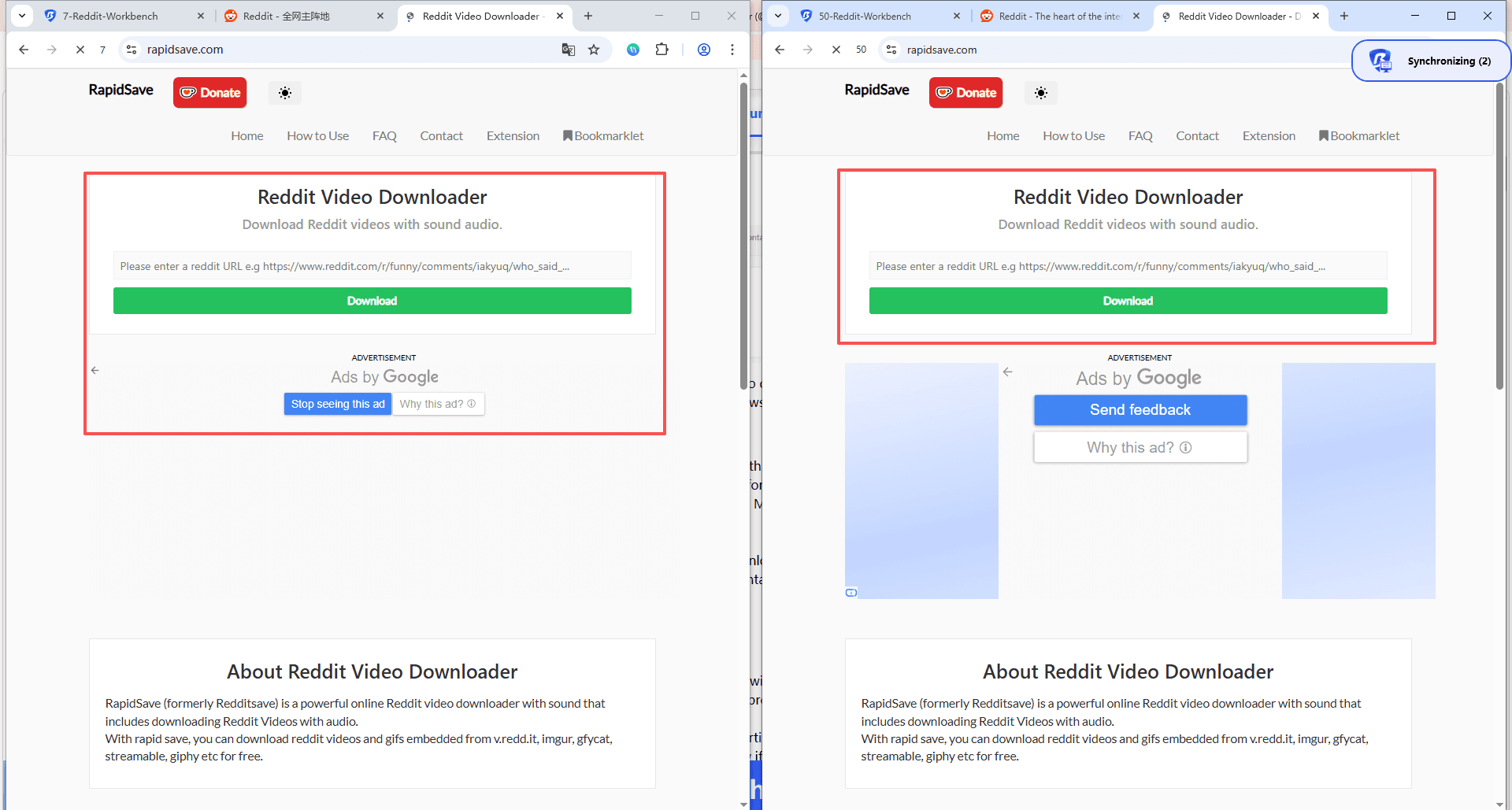This screenshot has width=1512, height=810.
Task: Open the tab search chevron in the right window
Action: (x=777, y=16)
